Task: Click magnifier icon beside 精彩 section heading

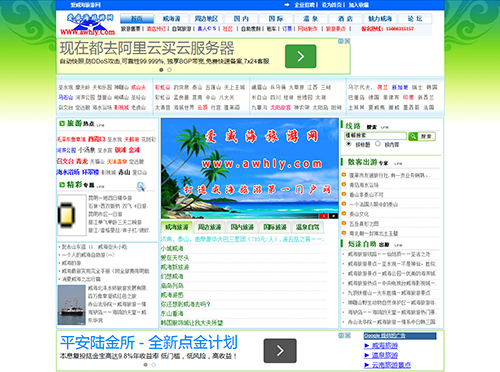Action: pyautogui.click(x=141, y=186)
